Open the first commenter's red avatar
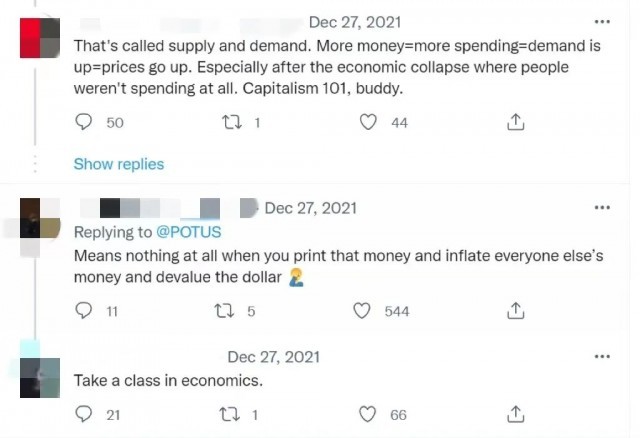 (x=40, y=39)
